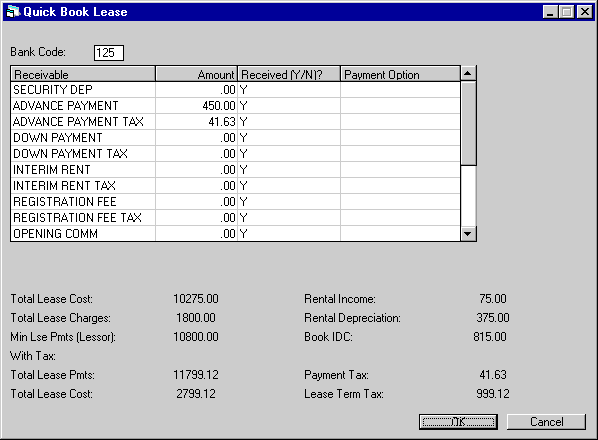Click the Bank Code input field

click(x=109, y=53)
